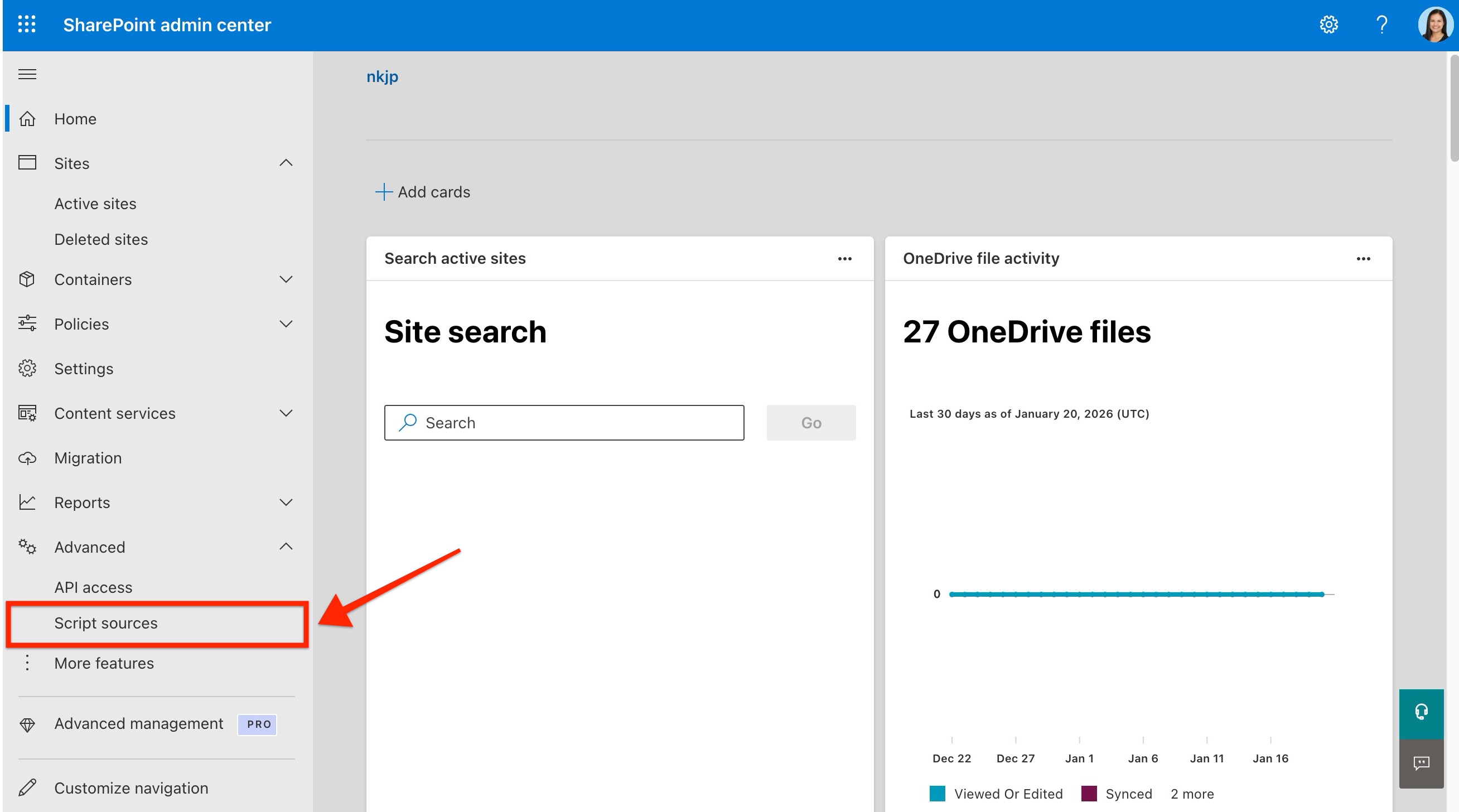1459x812 pixels.
Task: Click the teal headset support icon
Action: coord(1422,712)
